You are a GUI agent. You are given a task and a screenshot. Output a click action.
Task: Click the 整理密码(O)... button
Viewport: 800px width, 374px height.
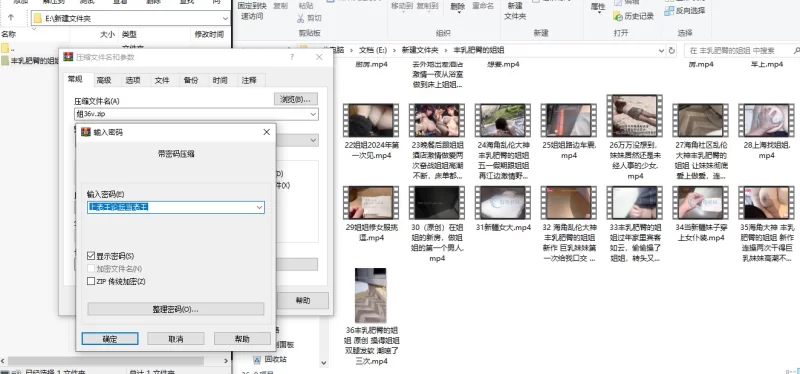pyautogui.click(x=176, y=309)
